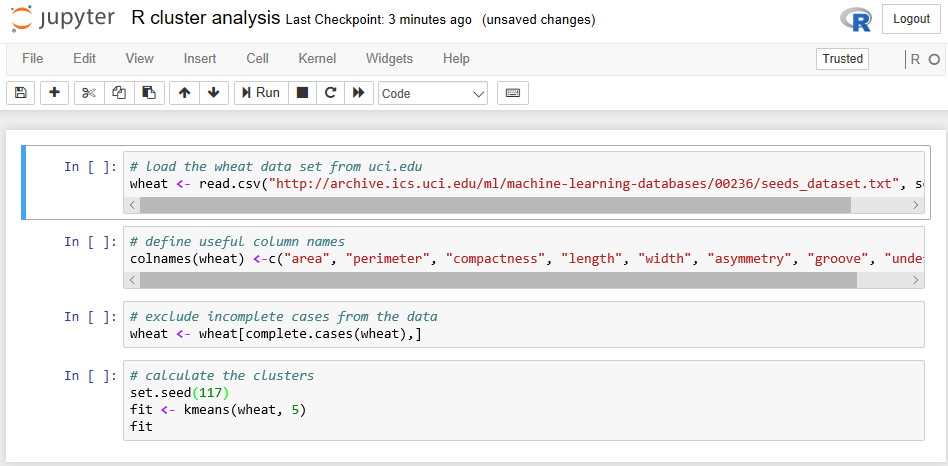
Task: Interrupt the kernel with stop icon
Action: point(302,93)
